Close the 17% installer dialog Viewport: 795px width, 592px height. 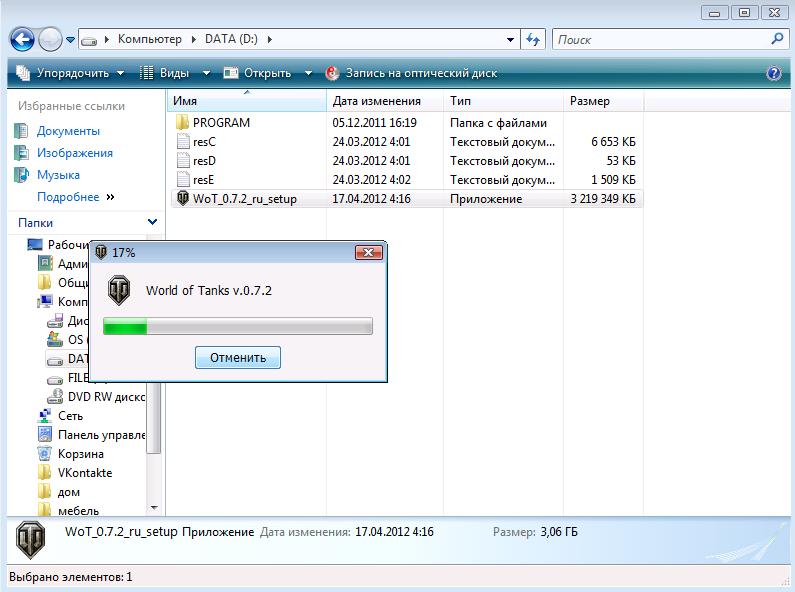(x=369, y=252)
